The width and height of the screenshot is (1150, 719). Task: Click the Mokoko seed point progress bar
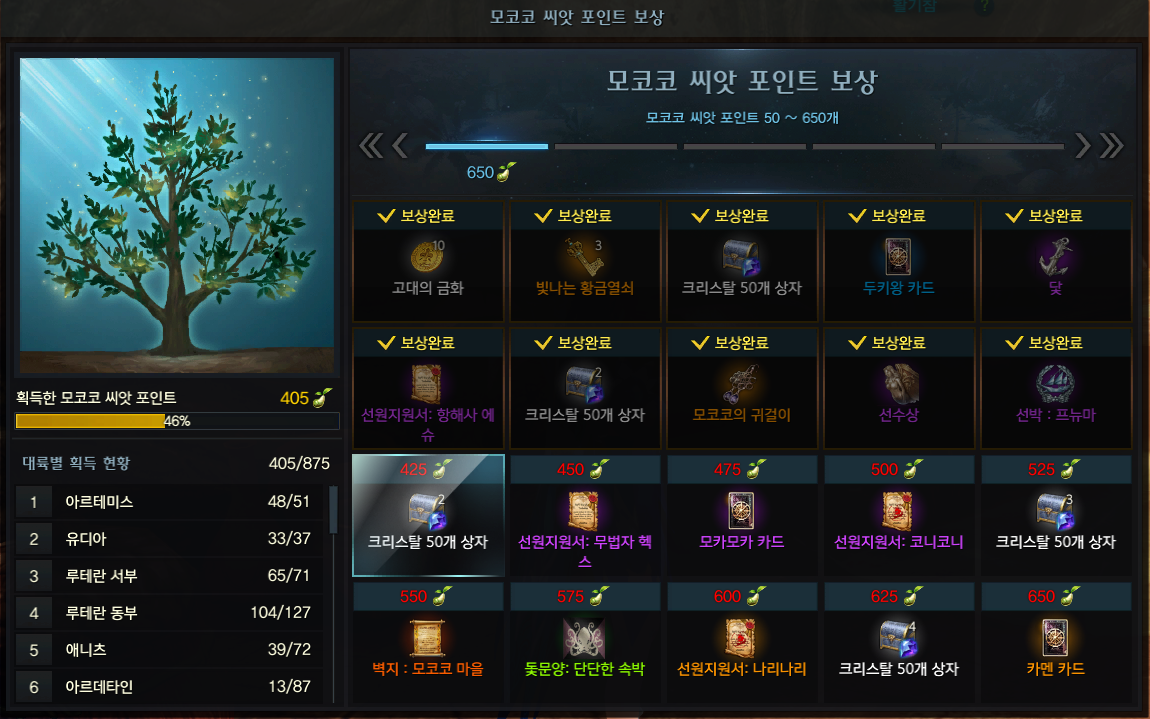pyautogui.click(x=177, y=421)
